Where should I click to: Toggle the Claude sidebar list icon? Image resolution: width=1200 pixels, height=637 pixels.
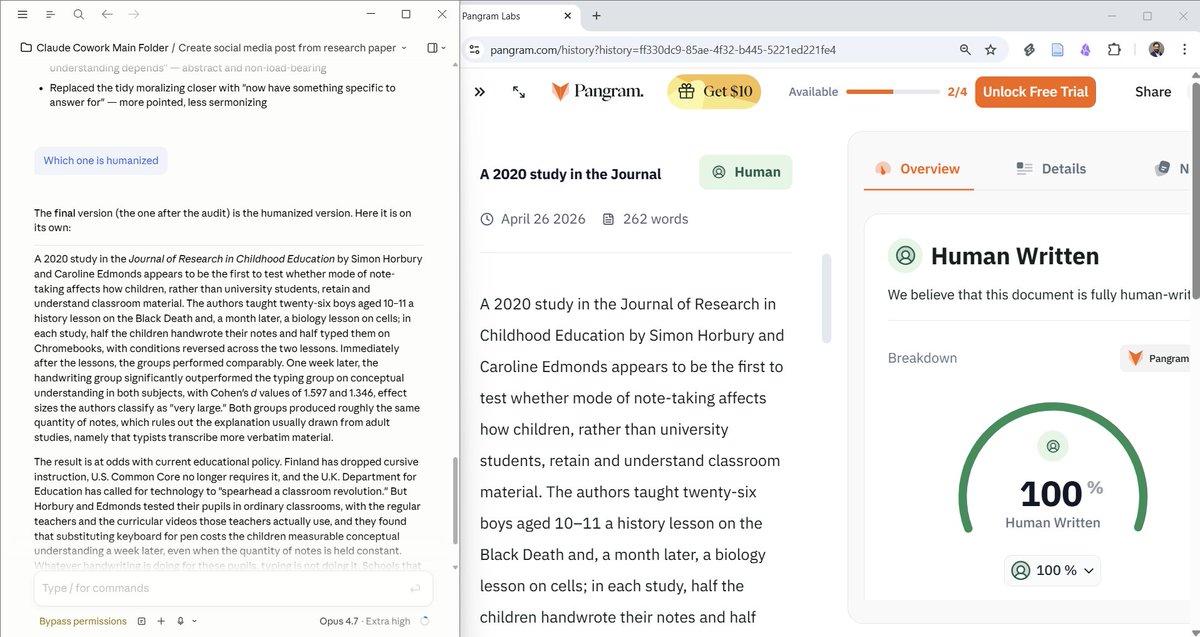point(50,15)
